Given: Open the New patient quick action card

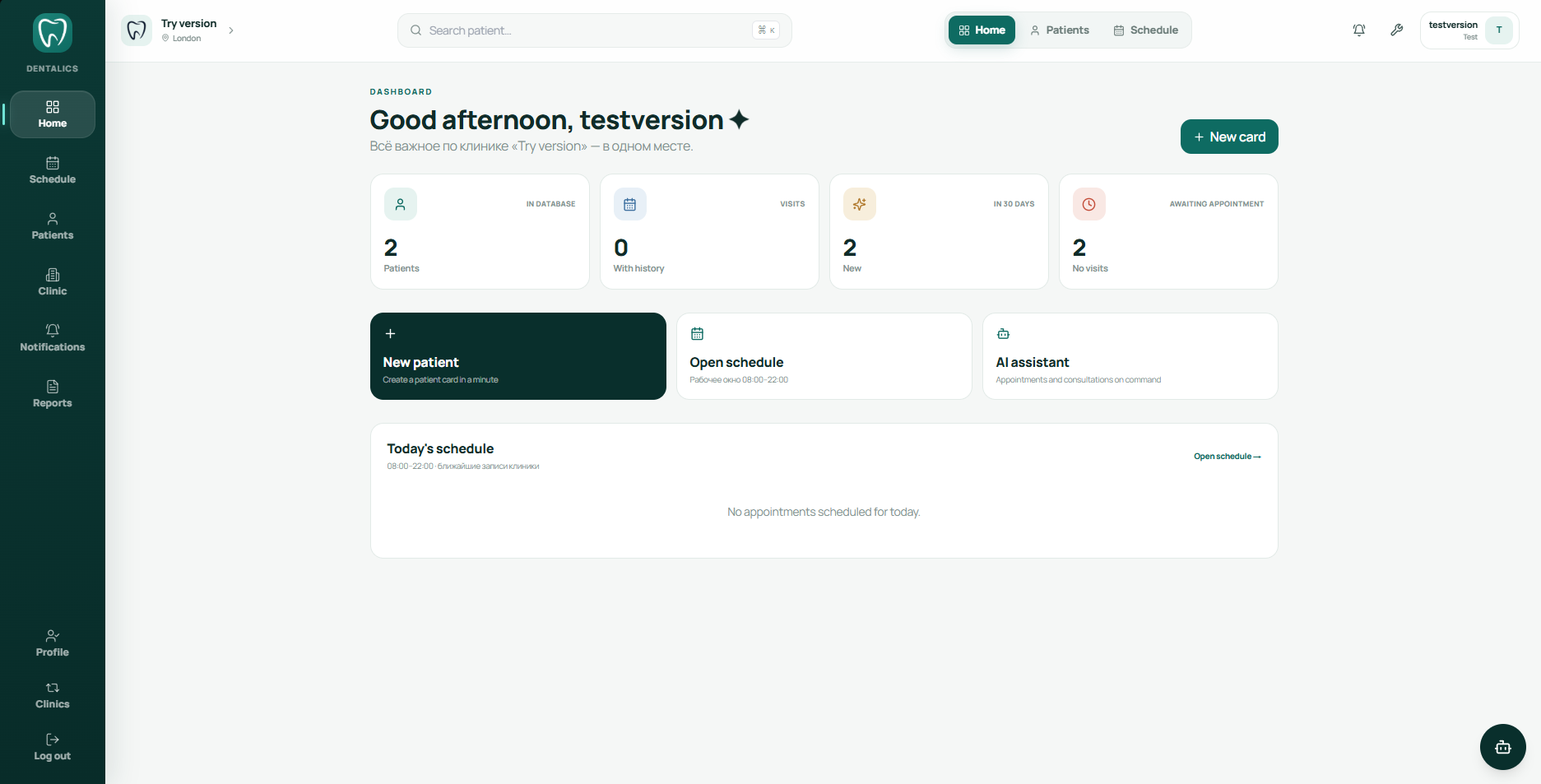Looking at the screenshot, I should pyautogui.click(x=518, y=356).
